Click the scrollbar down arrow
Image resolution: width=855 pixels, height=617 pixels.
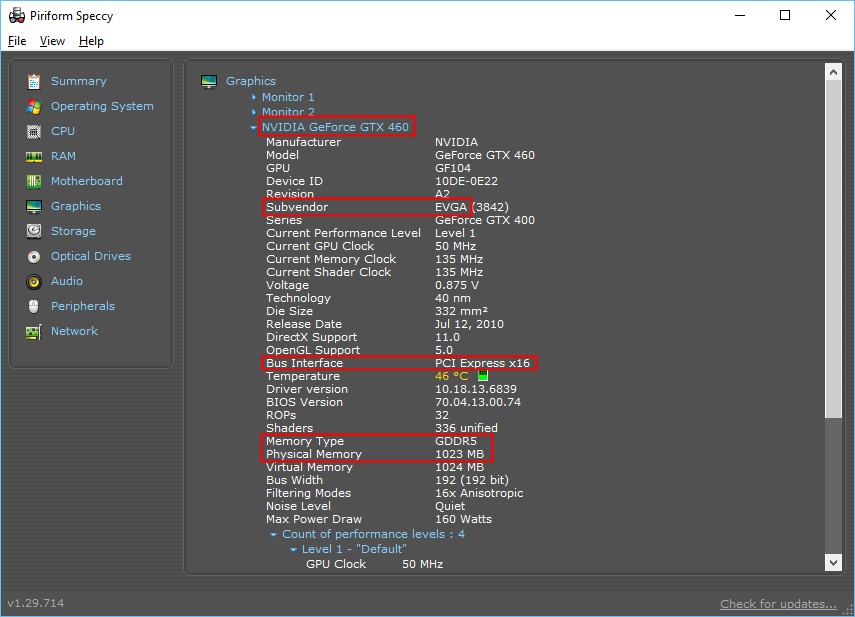coord(833,563)
